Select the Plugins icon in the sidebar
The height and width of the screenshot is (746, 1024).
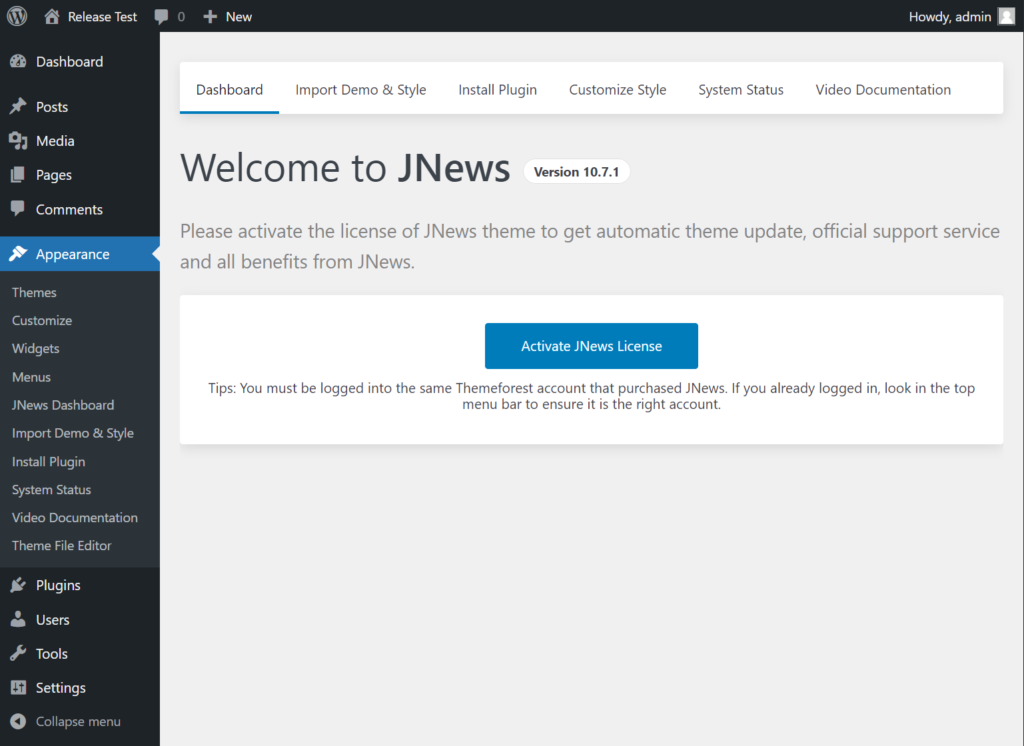coord(18,584)
